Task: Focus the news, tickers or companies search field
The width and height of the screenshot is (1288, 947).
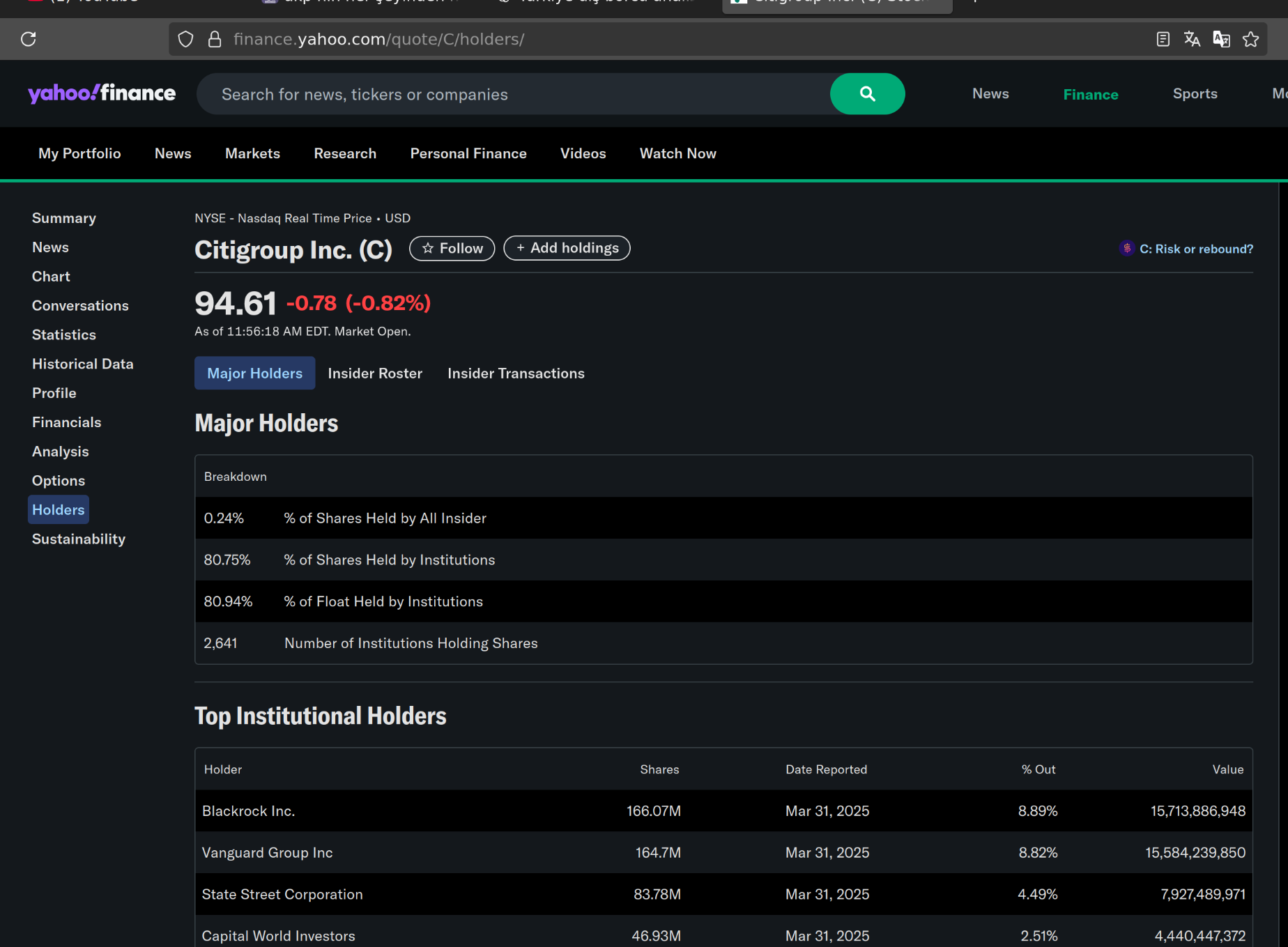Action: (x=514, y=94)
